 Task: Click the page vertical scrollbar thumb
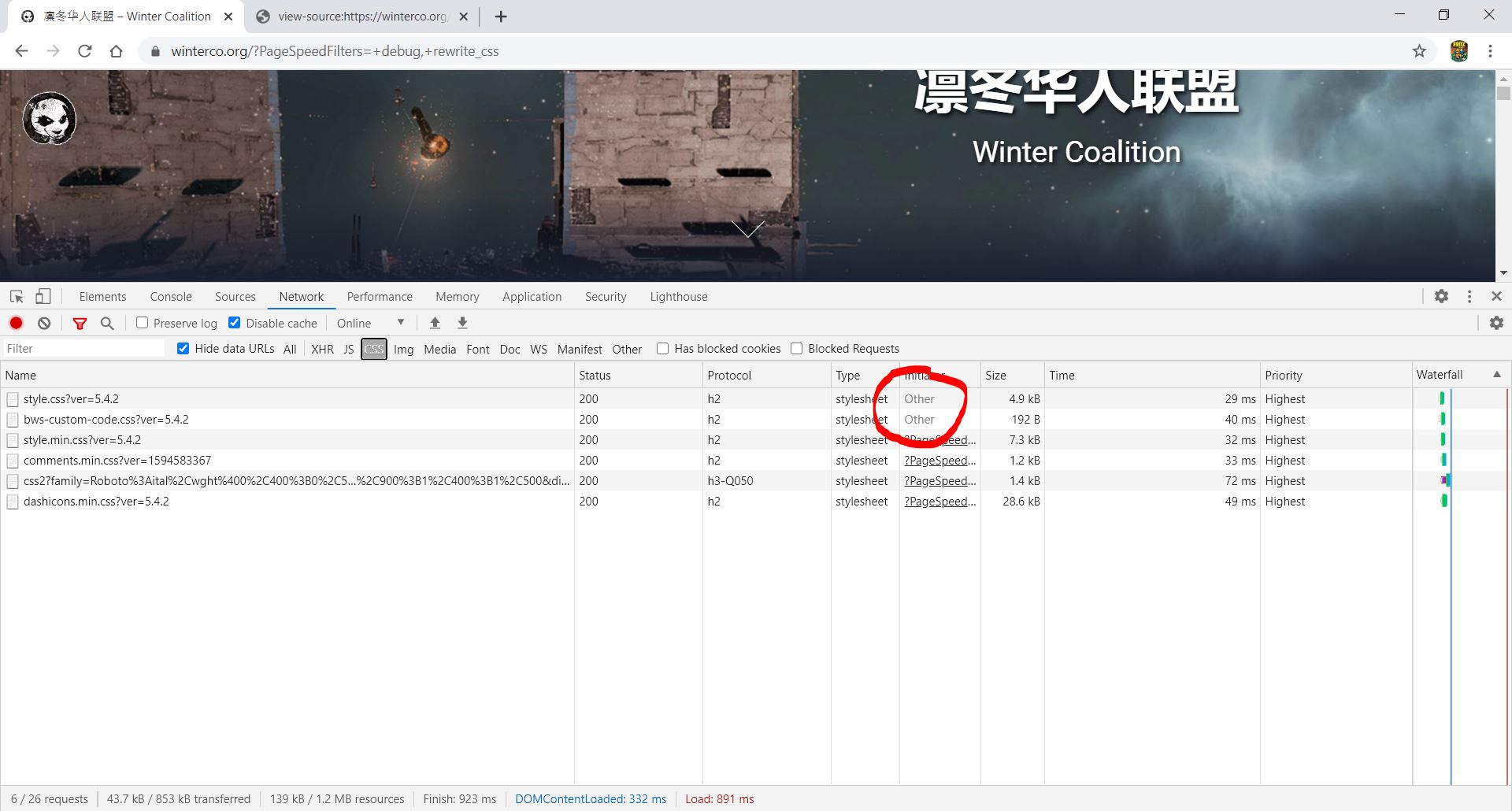[x=1503, y=93]
